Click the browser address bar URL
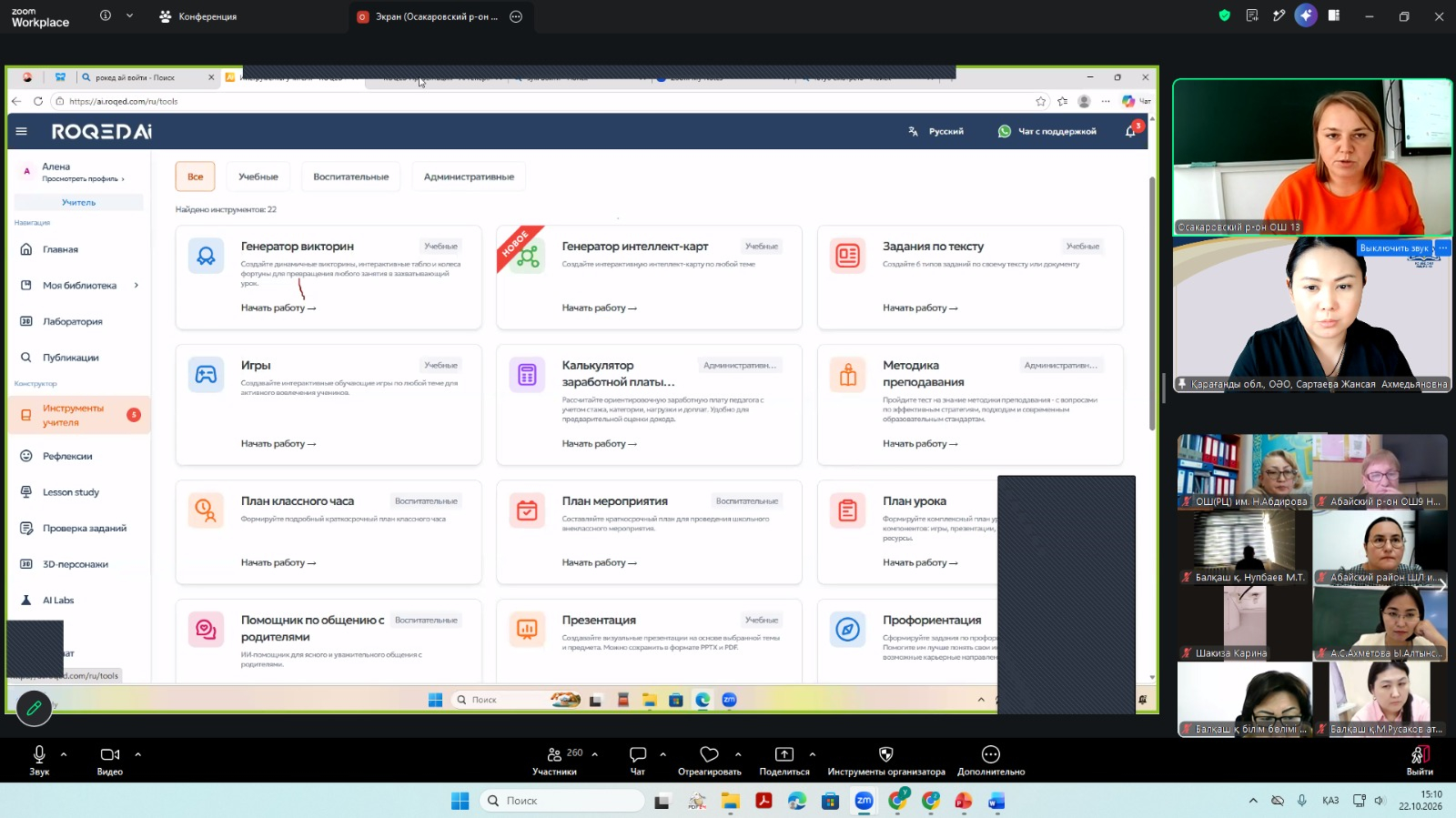1456x818 pixels. click(124, 101)
